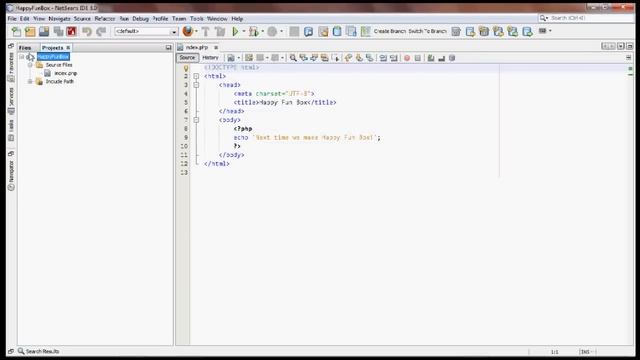Open the Navigate menu
This screenshot has height=360, width=640.
[59, 19]
